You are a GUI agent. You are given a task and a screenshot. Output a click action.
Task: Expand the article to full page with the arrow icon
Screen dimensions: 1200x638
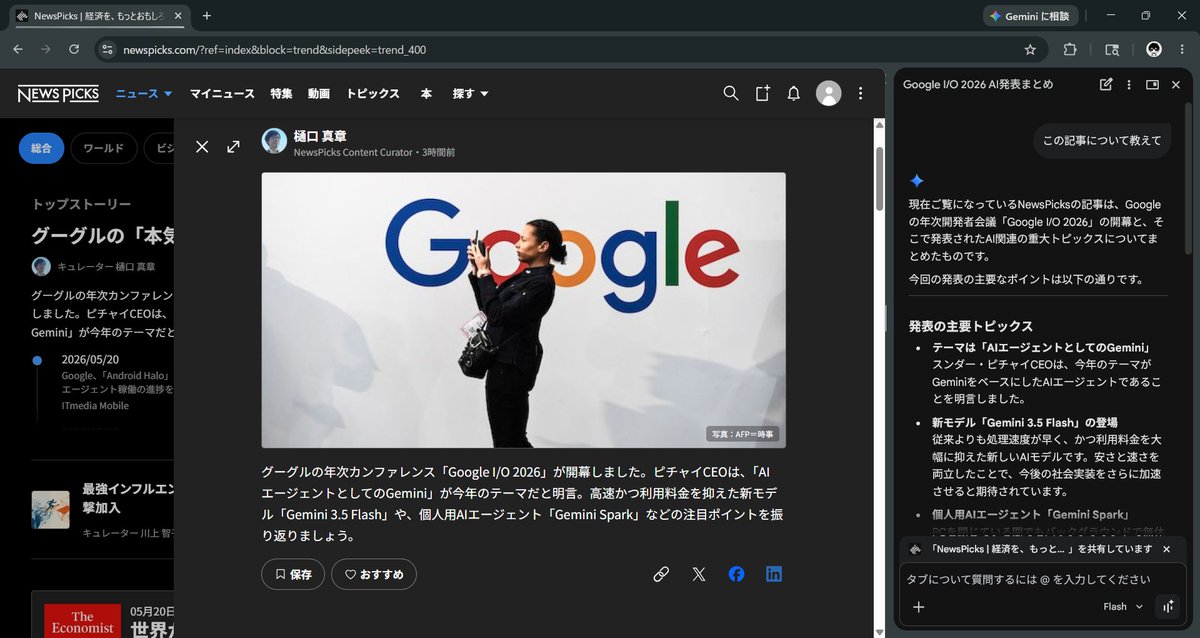[x=233, y=146]
